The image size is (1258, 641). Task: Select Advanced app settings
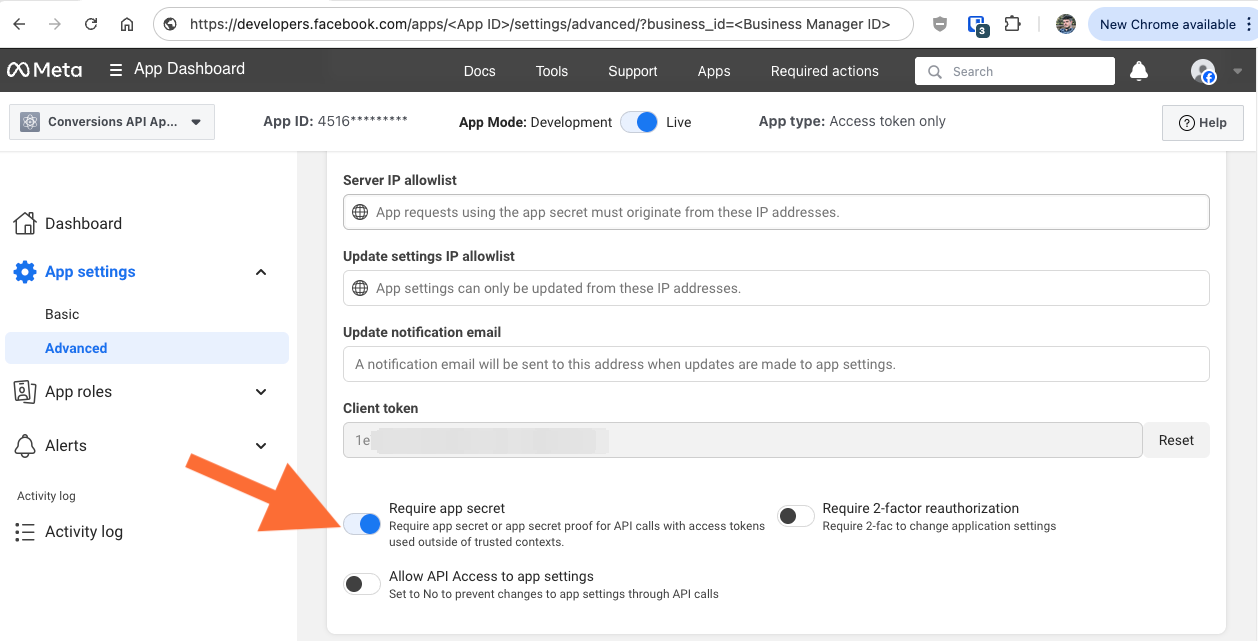146,348
